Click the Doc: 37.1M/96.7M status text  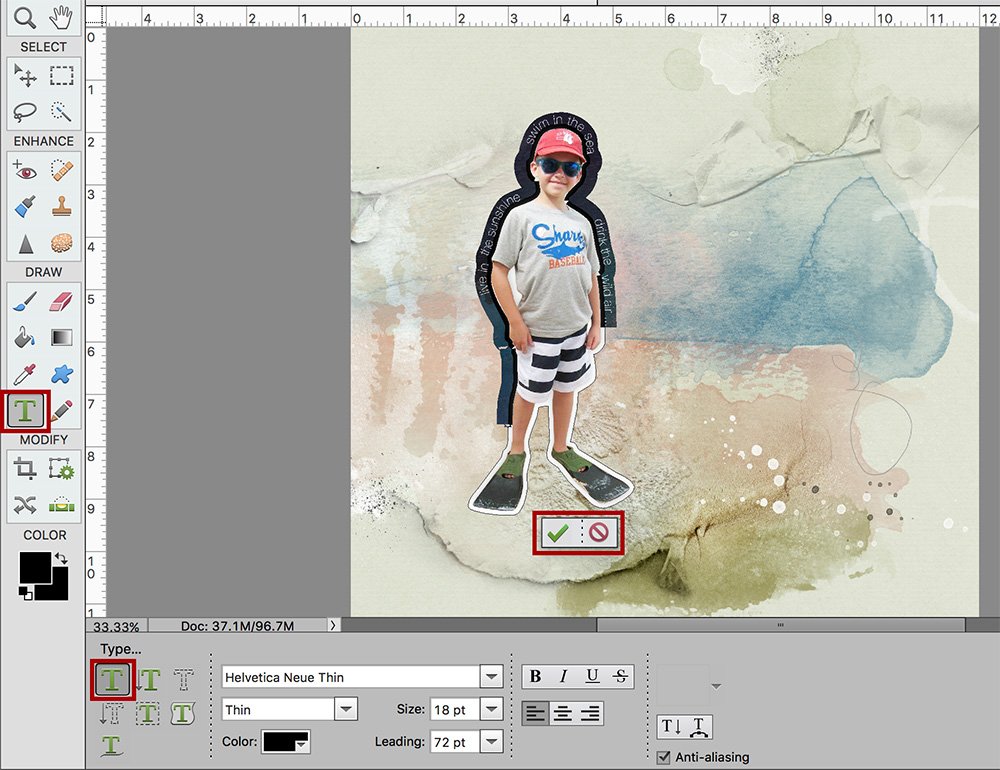pyautogui.click(x=237, y=626)
